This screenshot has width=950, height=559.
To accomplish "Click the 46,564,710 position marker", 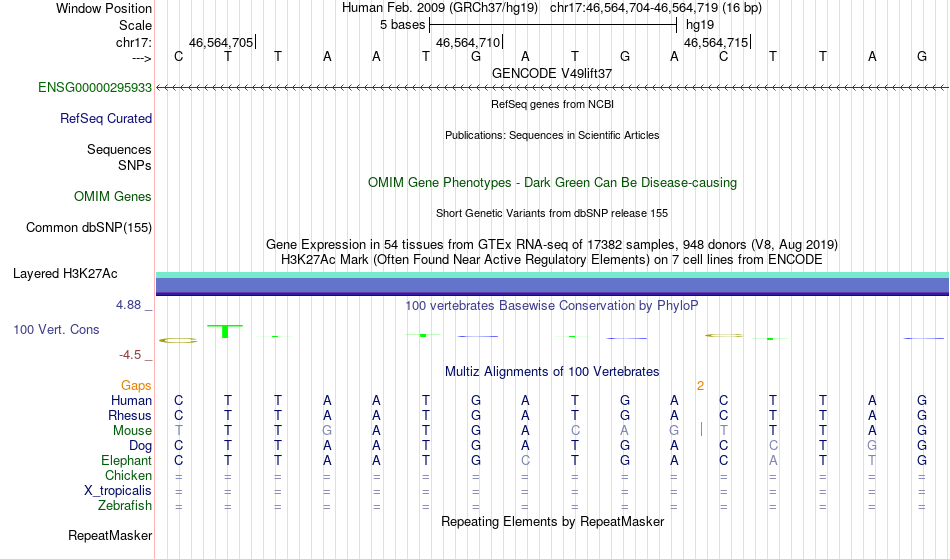I will (469, 42).
